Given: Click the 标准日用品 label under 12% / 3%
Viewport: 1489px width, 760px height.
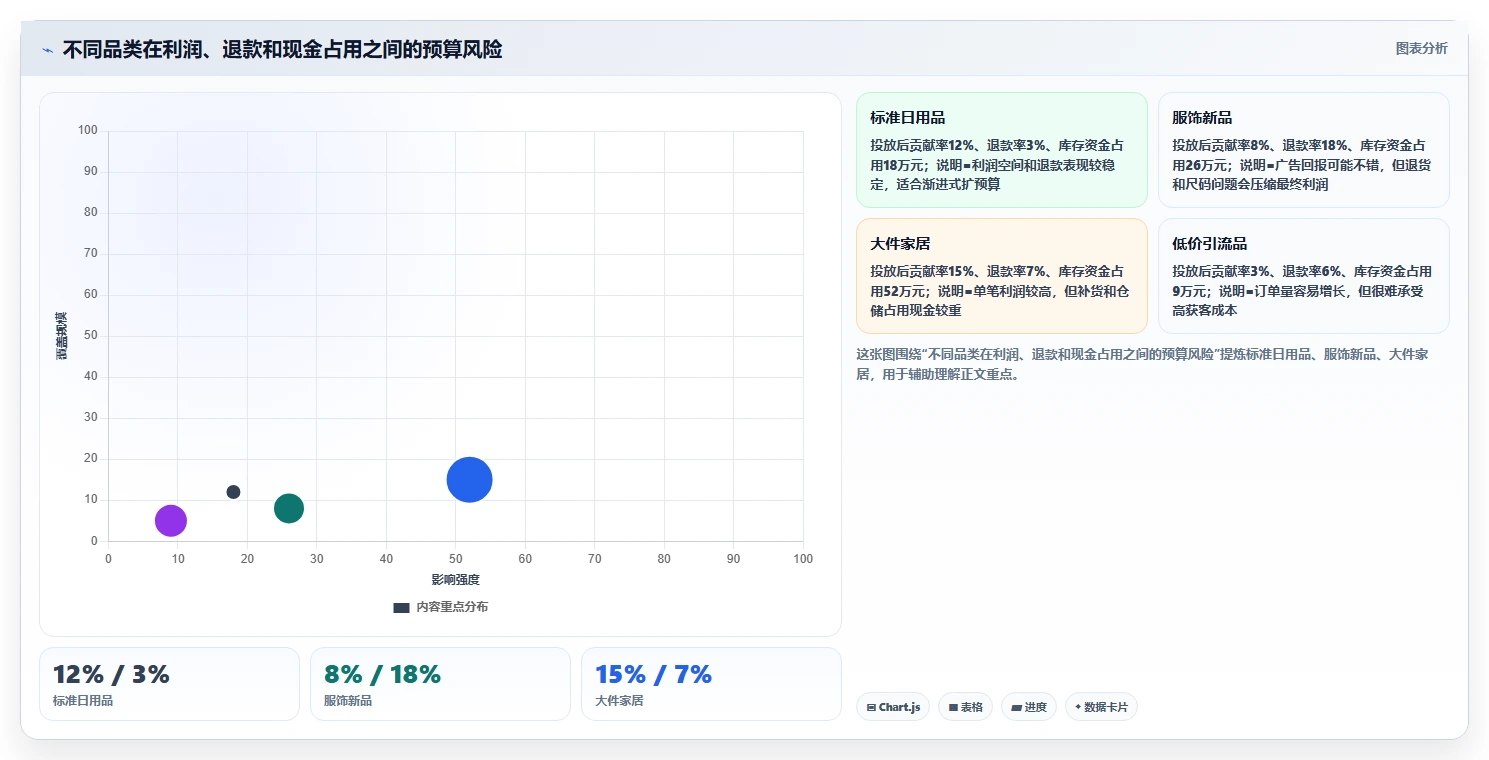Looking at the screenshot, I should [x=83, y=701].
